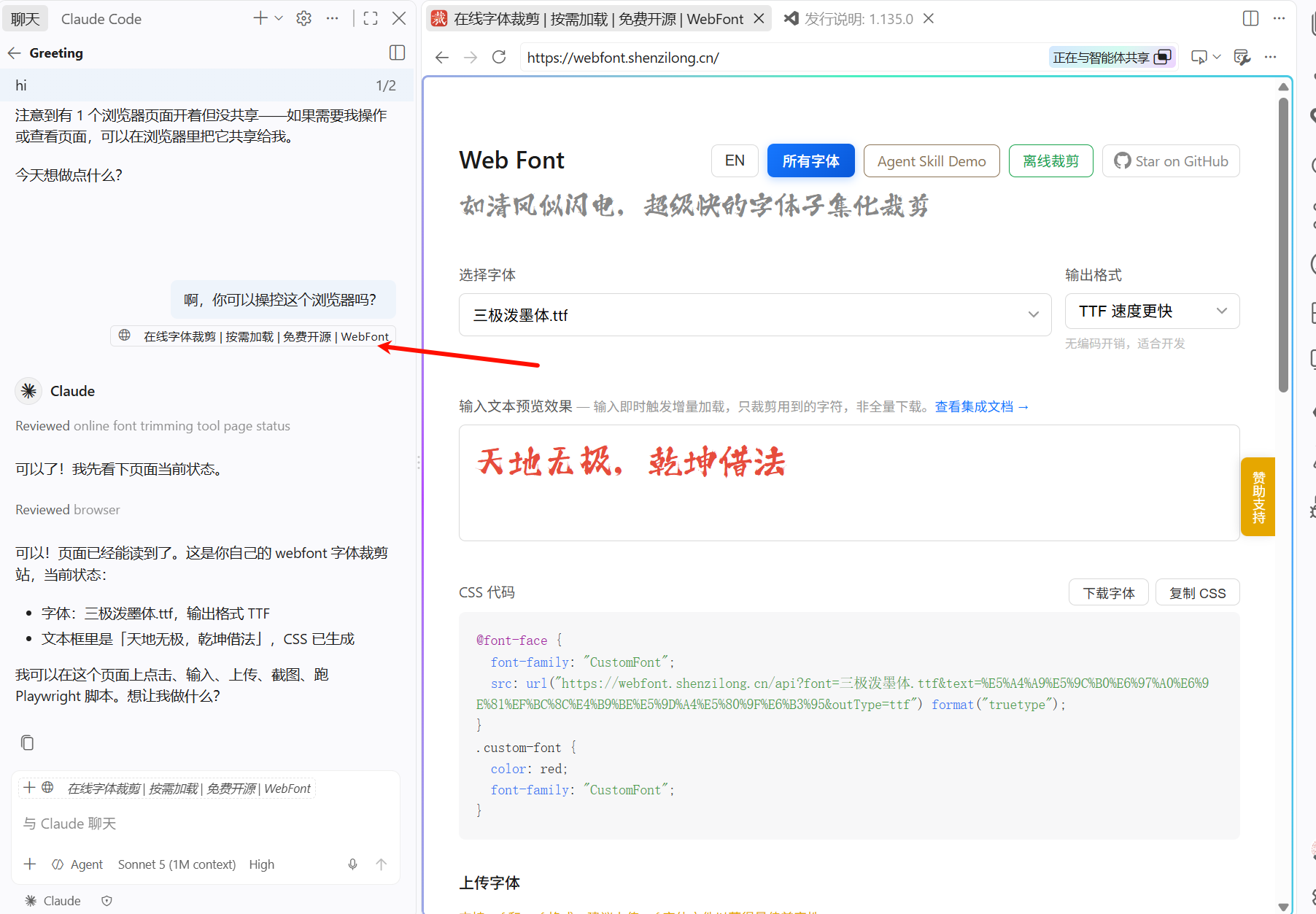Click the browser toolbar icon left of ellipsis
The image size is (1316, 914).
(1242, 57)
